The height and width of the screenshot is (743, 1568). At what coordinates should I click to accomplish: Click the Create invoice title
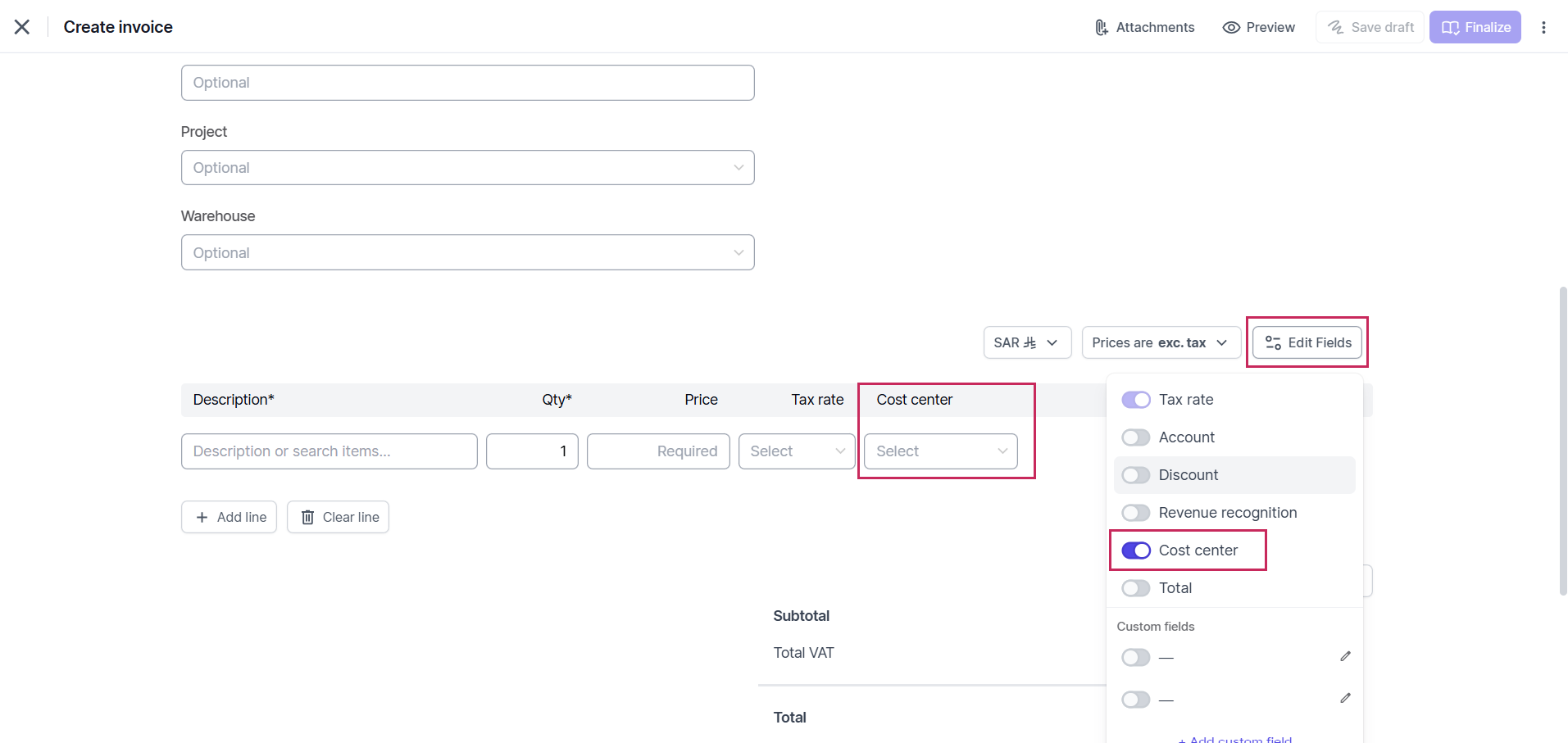118,27
